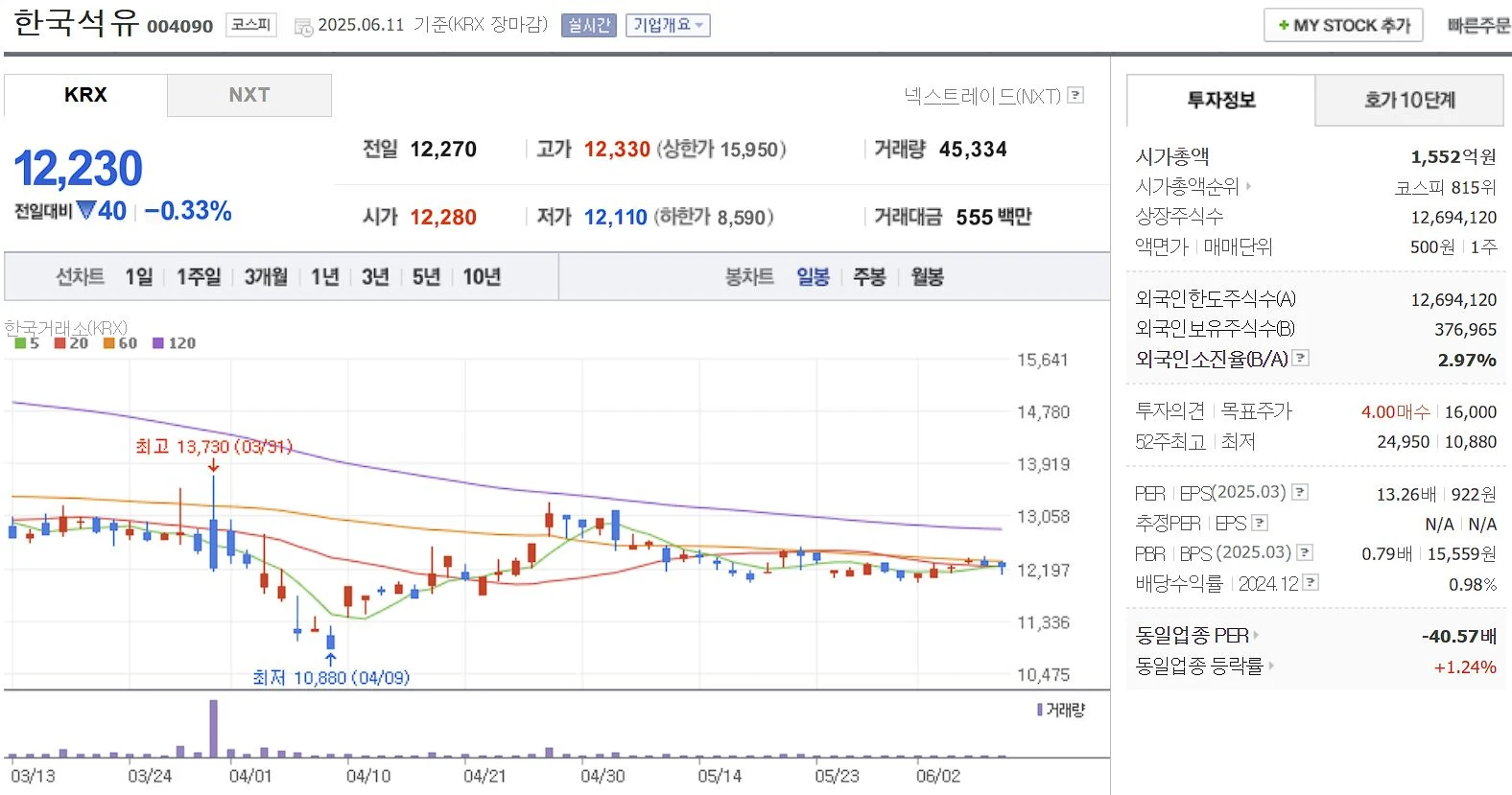The width and height of the screenshot is (1512, 795).
Task: Click the stock name 한국석유
Action: pyautogui.click(x=76, y=22)
